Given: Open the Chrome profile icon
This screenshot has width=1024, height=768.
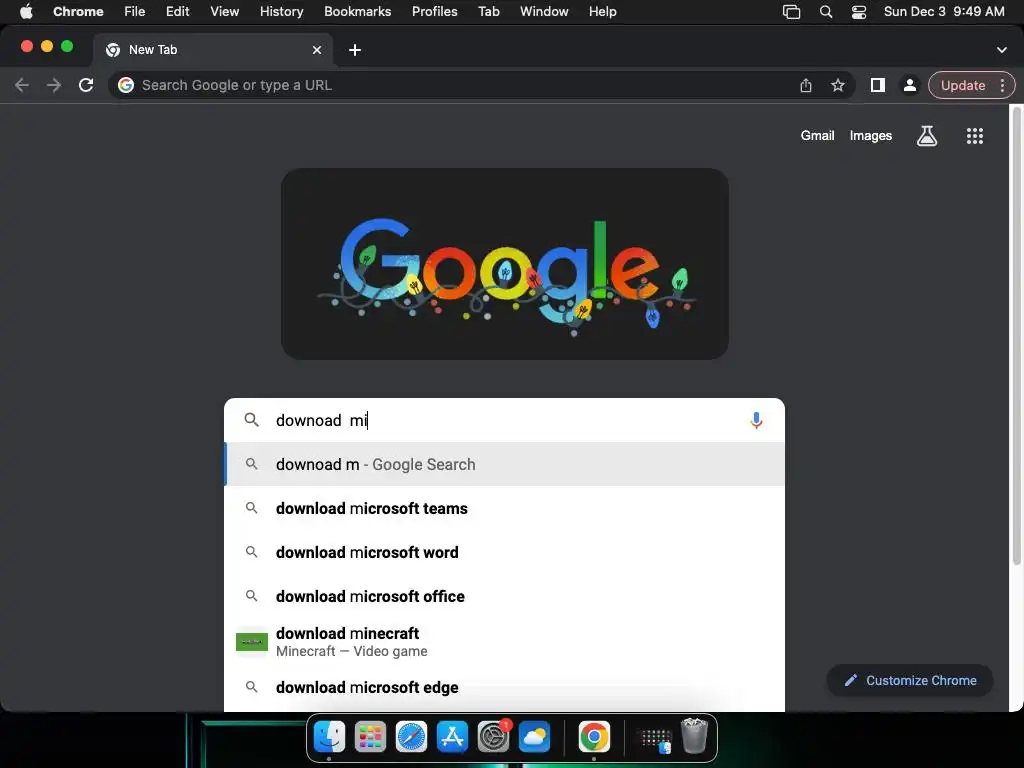Looking at the screenshot, I should coord(910,85).
